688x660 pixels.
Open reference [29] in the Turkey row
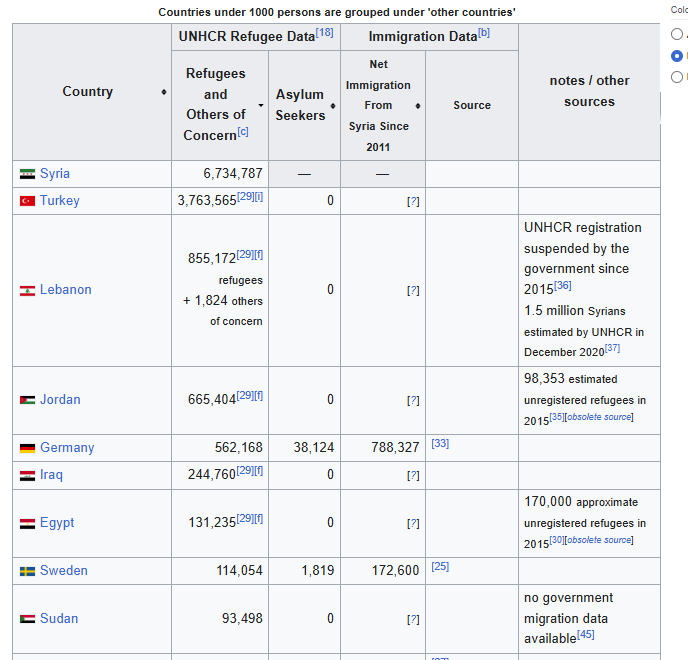(x=246, y=197)
